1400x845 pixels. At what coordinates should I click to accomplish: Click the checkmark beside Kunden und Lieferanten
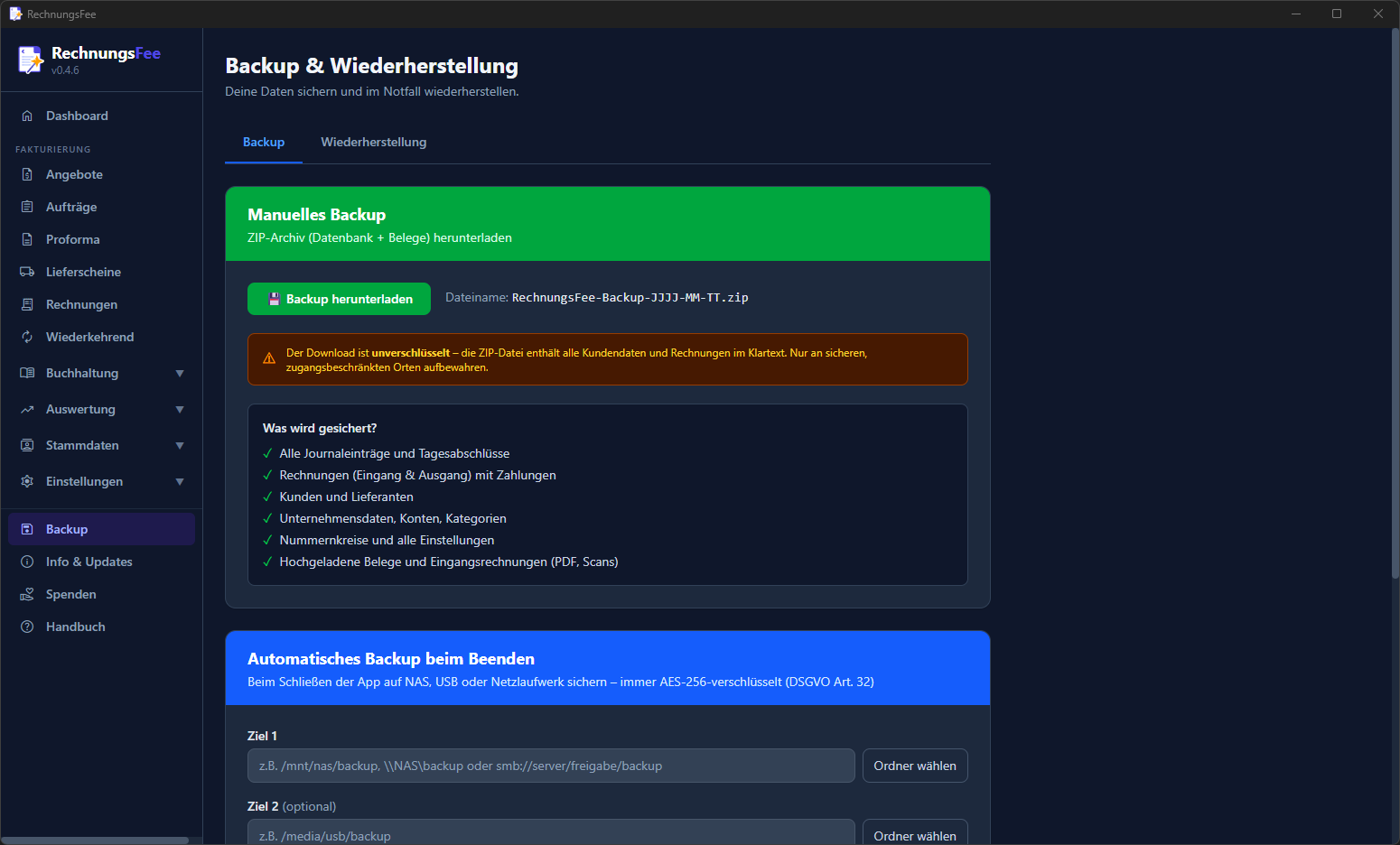point(267,497)
